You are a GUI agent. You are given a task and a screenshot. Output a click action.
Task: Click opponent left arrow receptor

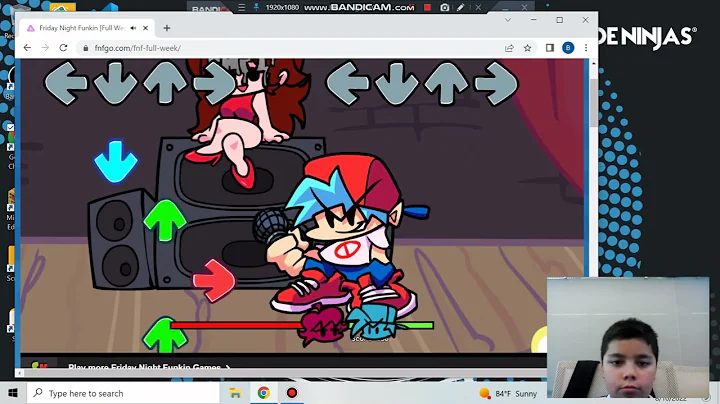[x=66, y=83]
